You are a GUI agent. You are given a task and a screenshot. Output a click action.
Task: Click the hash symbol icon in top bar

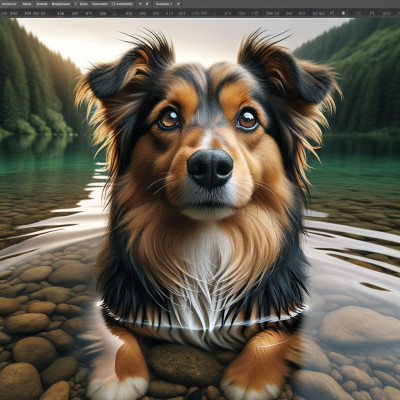147,4
